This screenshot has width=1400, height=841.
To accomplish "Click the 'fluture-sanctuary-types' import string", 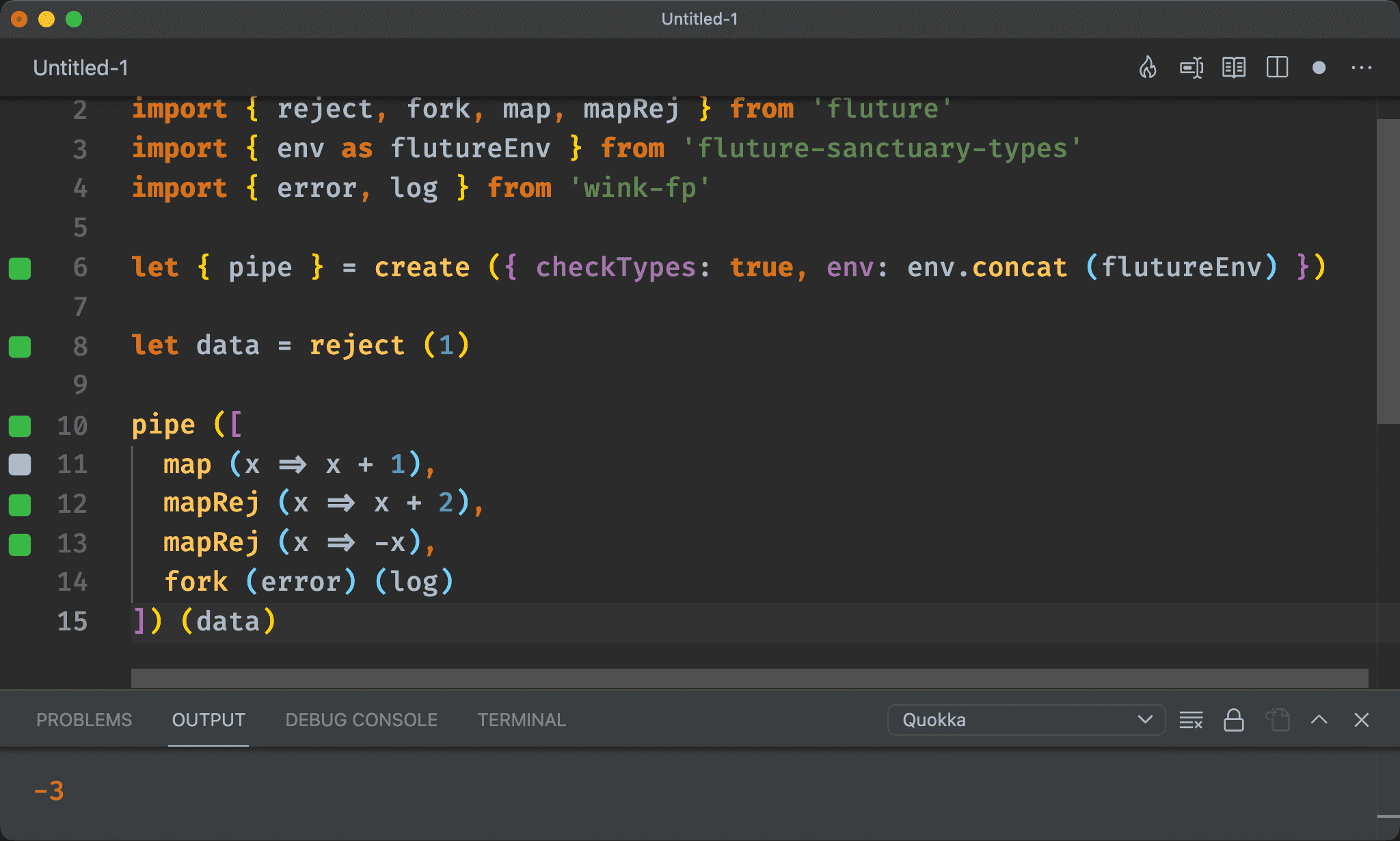I will tap(882, 148).
